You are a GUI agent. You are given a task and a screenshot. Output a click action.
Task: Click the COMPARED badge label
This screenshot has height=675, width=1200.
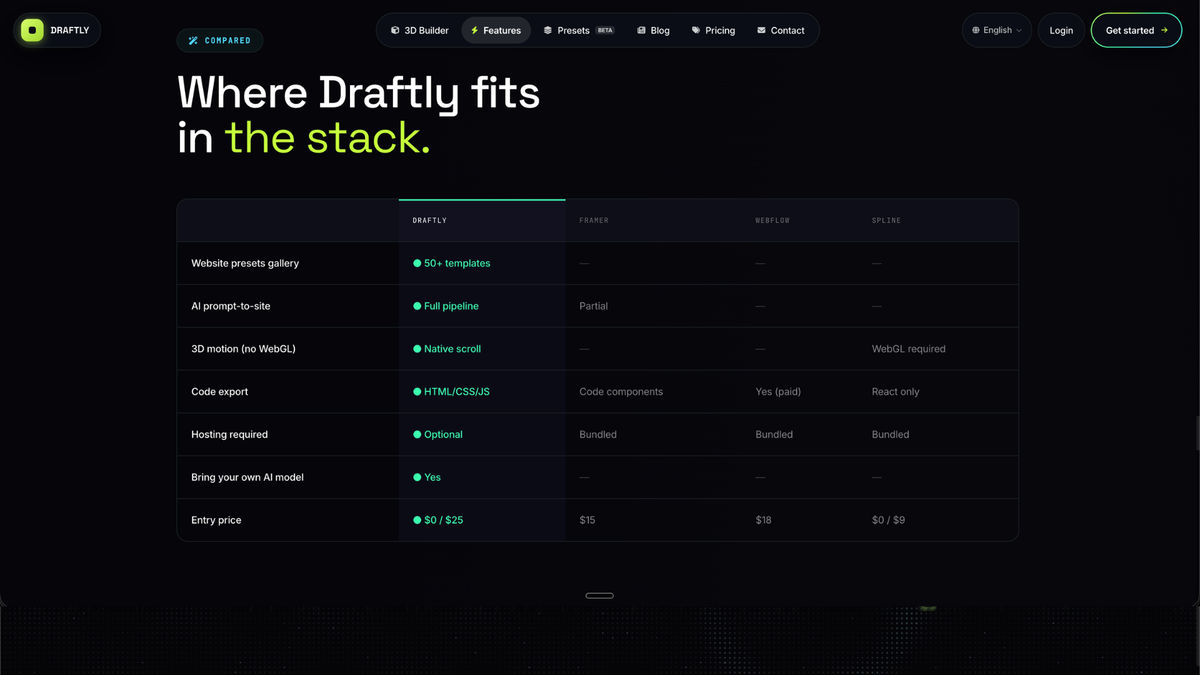[228, 41]
